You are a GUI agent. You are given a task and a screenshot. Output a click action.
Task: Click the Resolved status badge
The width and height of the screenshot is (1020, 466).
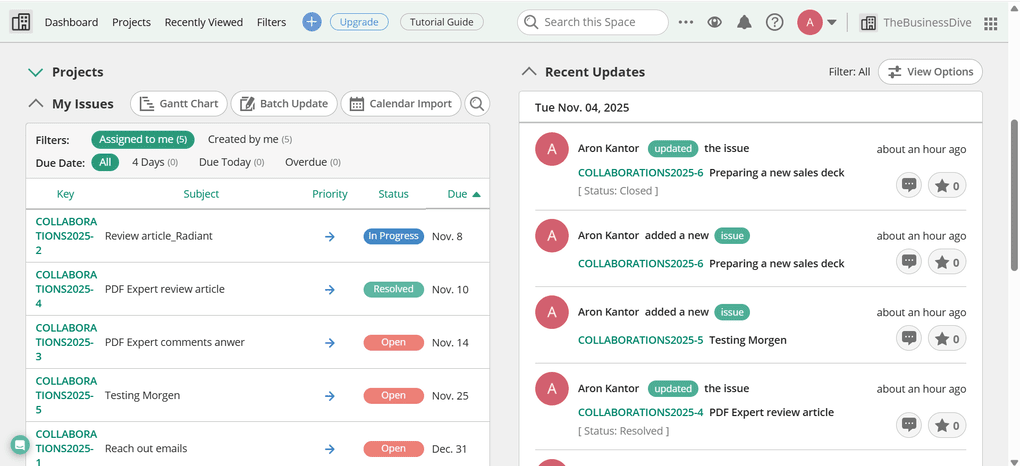pos(394,289)
